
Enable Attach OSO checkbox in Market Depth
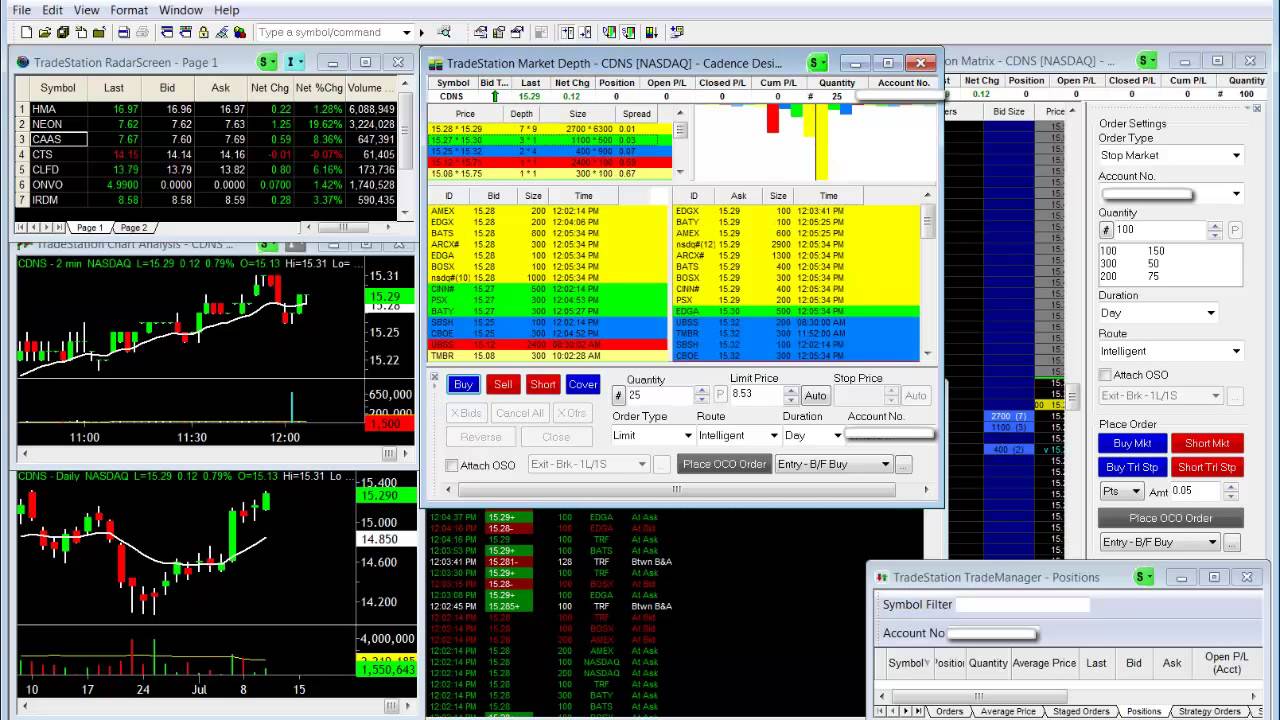pos(452,465)
